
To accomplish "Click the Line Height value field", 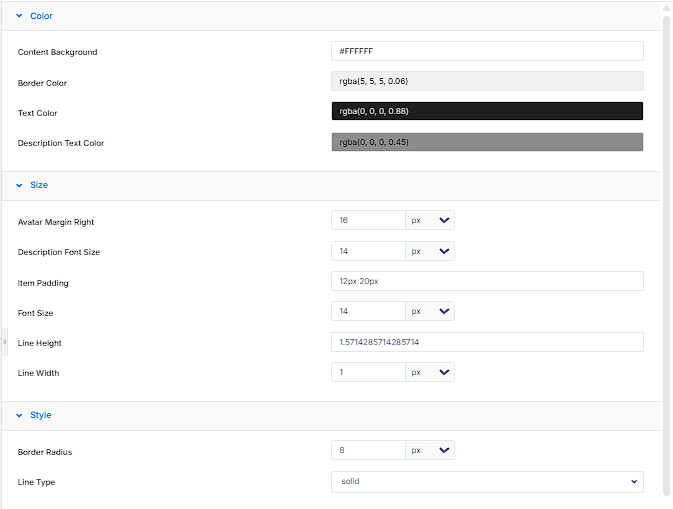I will pos(487,342).
